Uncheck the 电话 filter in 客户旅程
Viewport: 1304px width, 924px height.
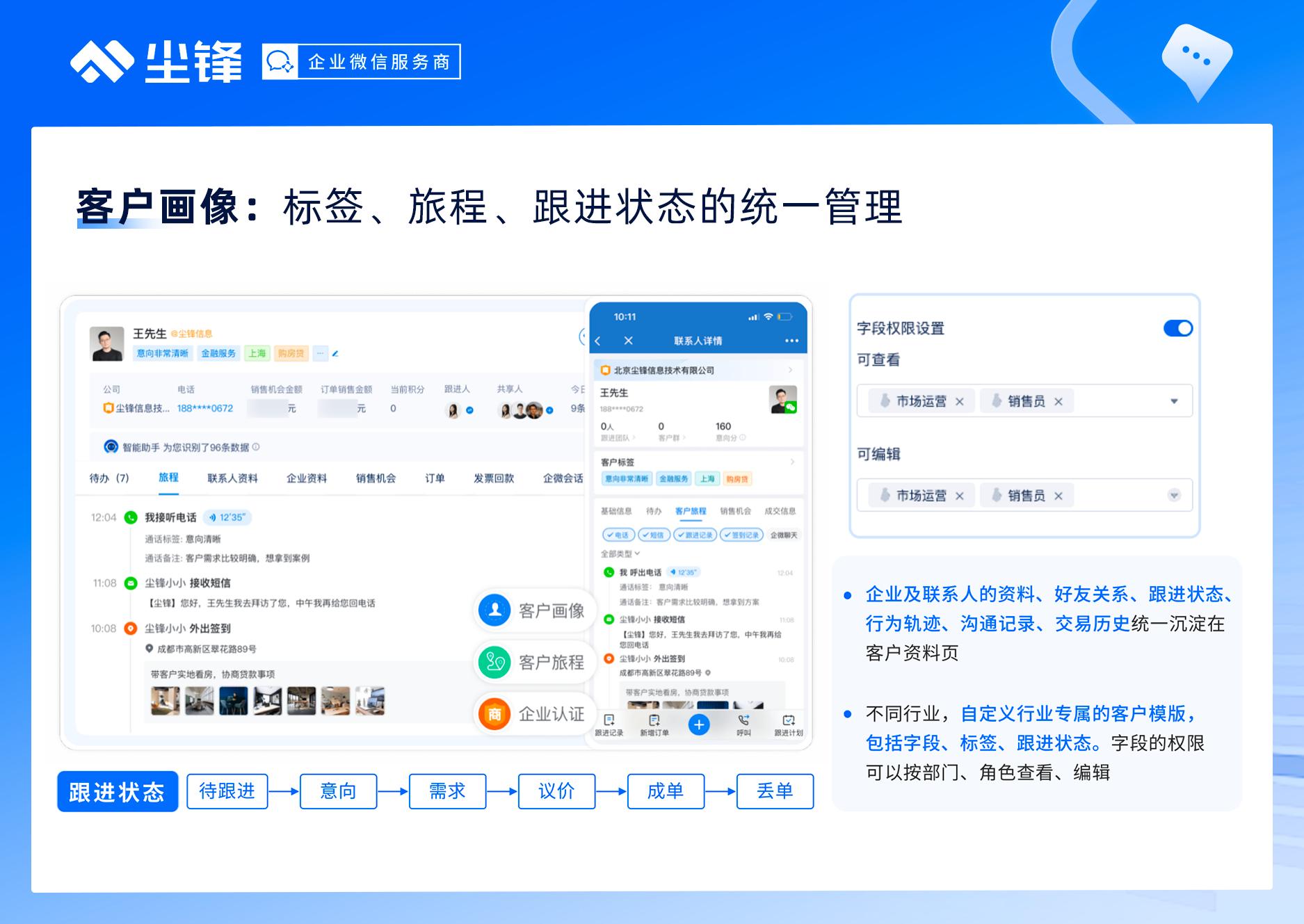coord(620,535)
